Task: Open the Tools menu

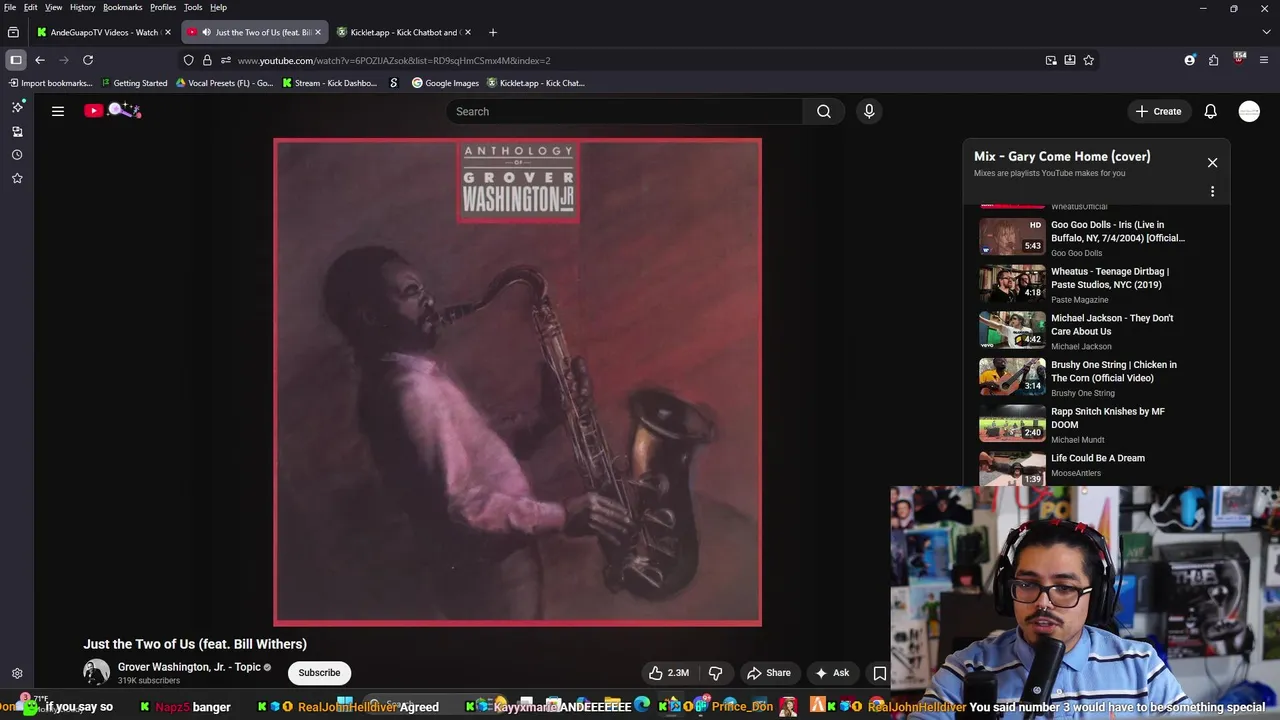Action: coord(193,7)
